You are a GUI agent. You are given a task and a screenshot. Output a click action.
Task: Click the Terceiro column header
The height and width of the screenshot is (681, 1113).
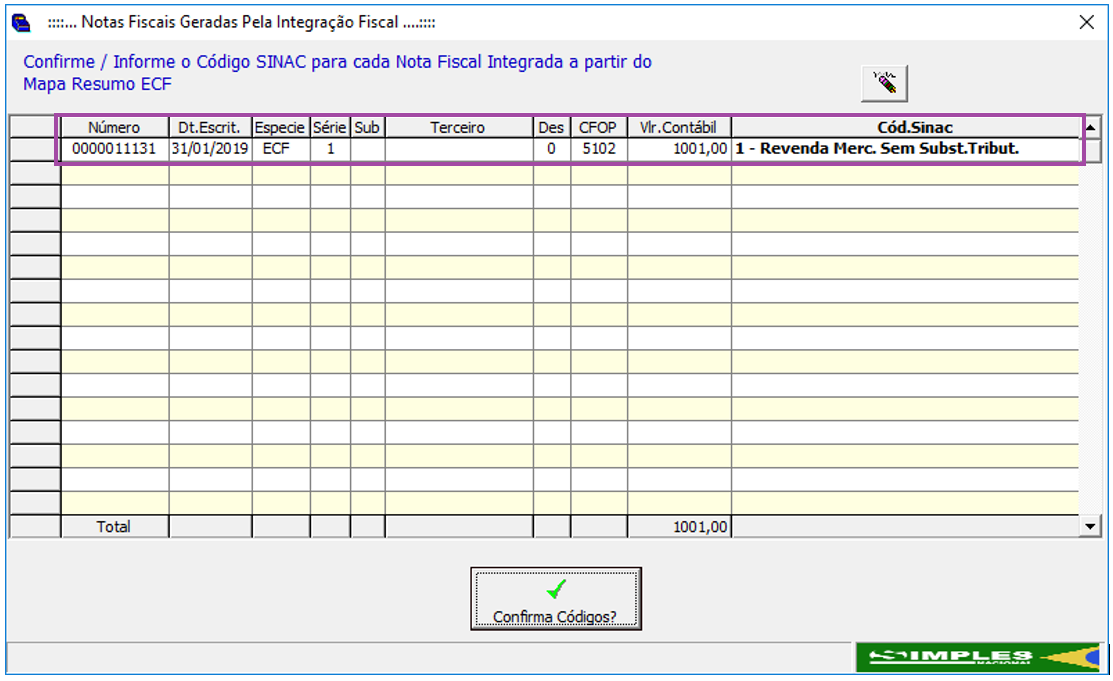coord(459,128)
